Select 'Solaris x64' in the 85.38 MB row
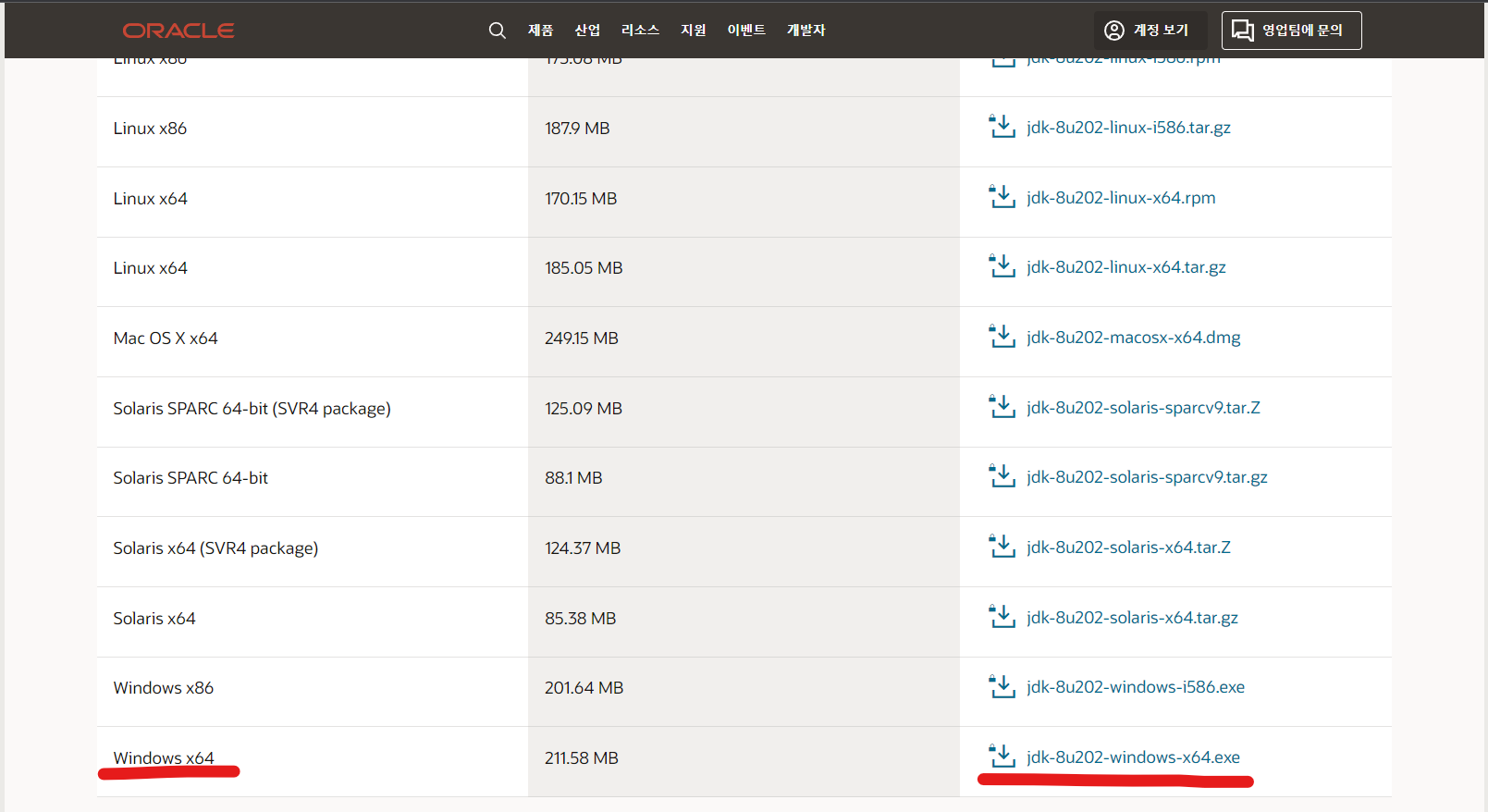The width and height of the screenshot is (1488, 812). [x=154, y=619]
